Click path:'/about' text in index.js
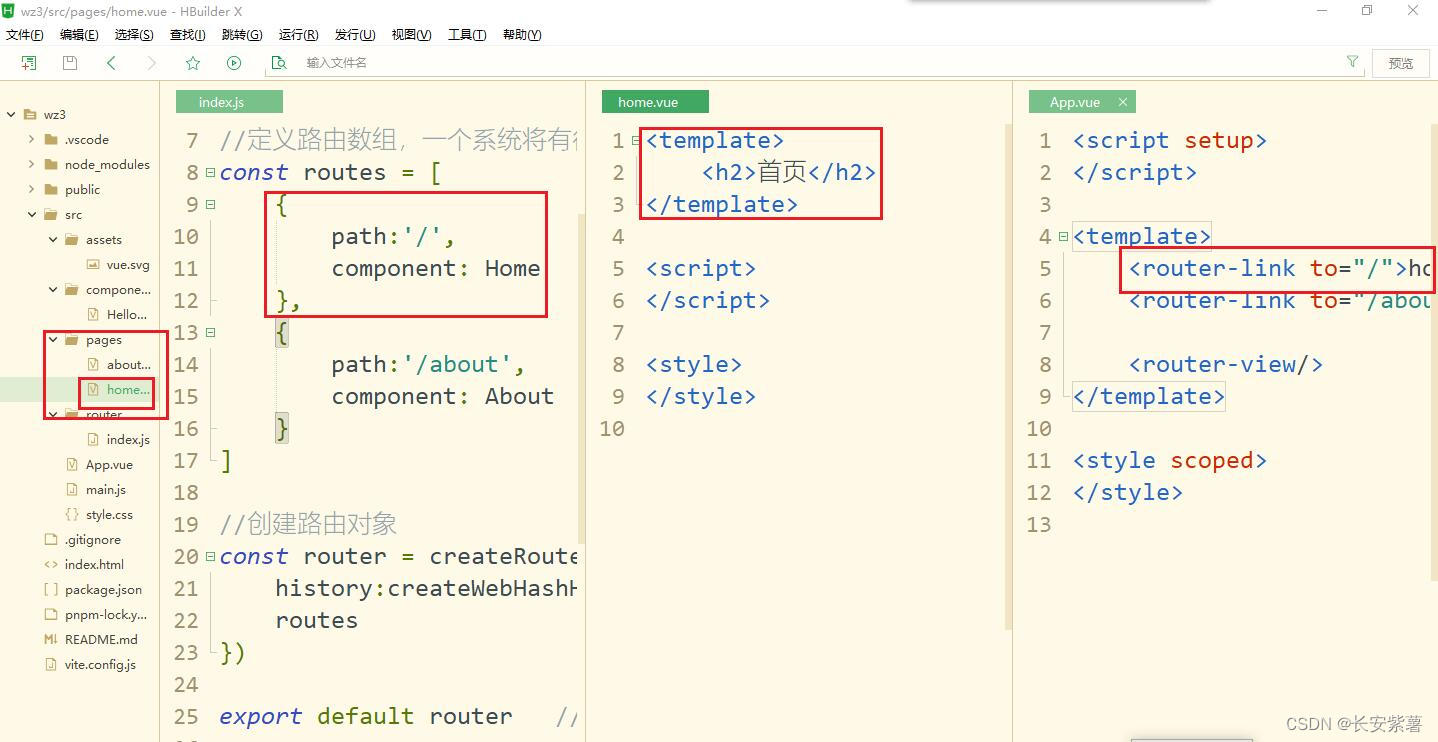Screen dimensions: 1438x742 429,364
